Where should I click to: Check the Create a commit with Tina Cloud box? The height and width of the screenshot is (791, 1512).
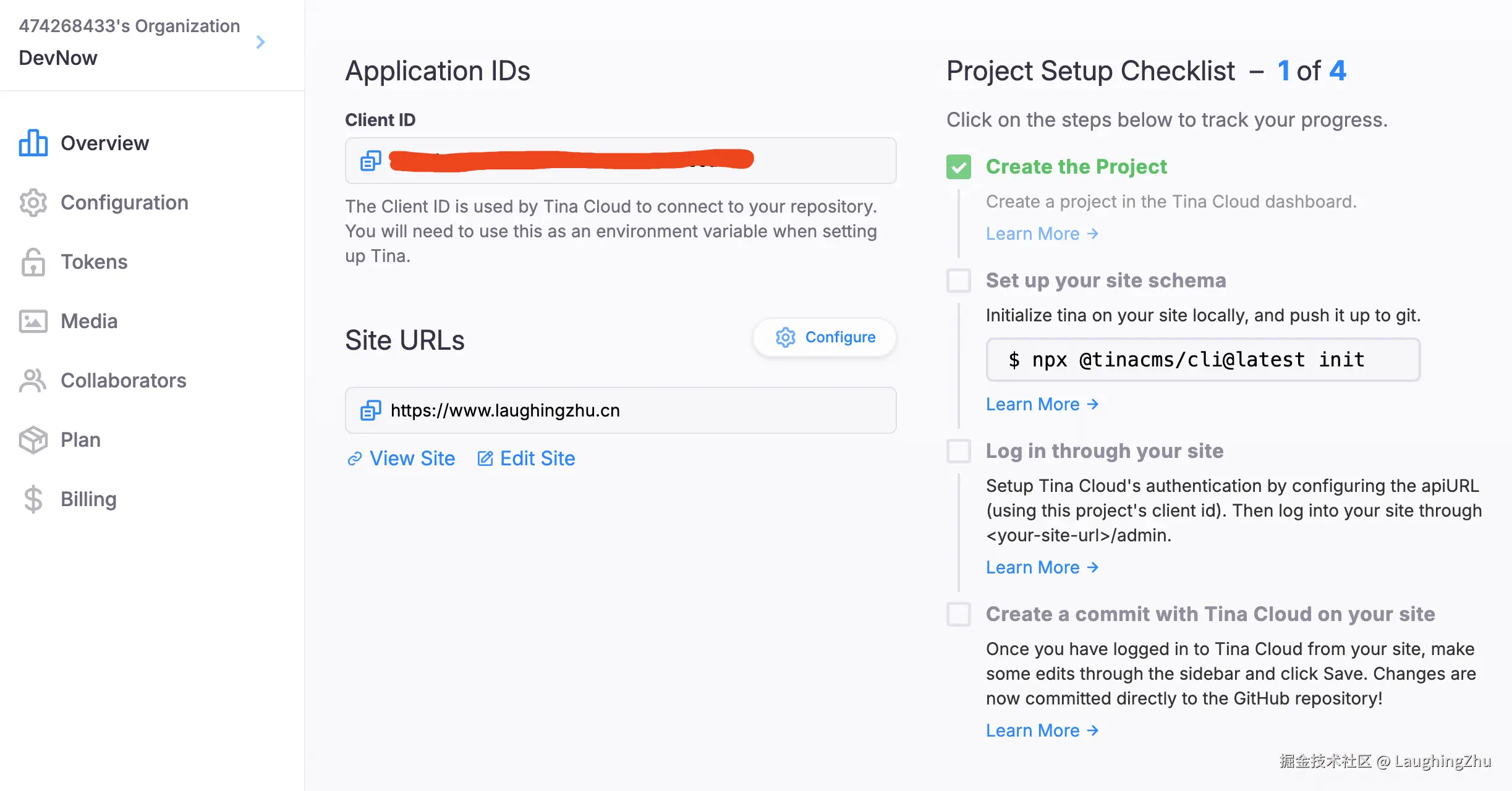(958, 614)
